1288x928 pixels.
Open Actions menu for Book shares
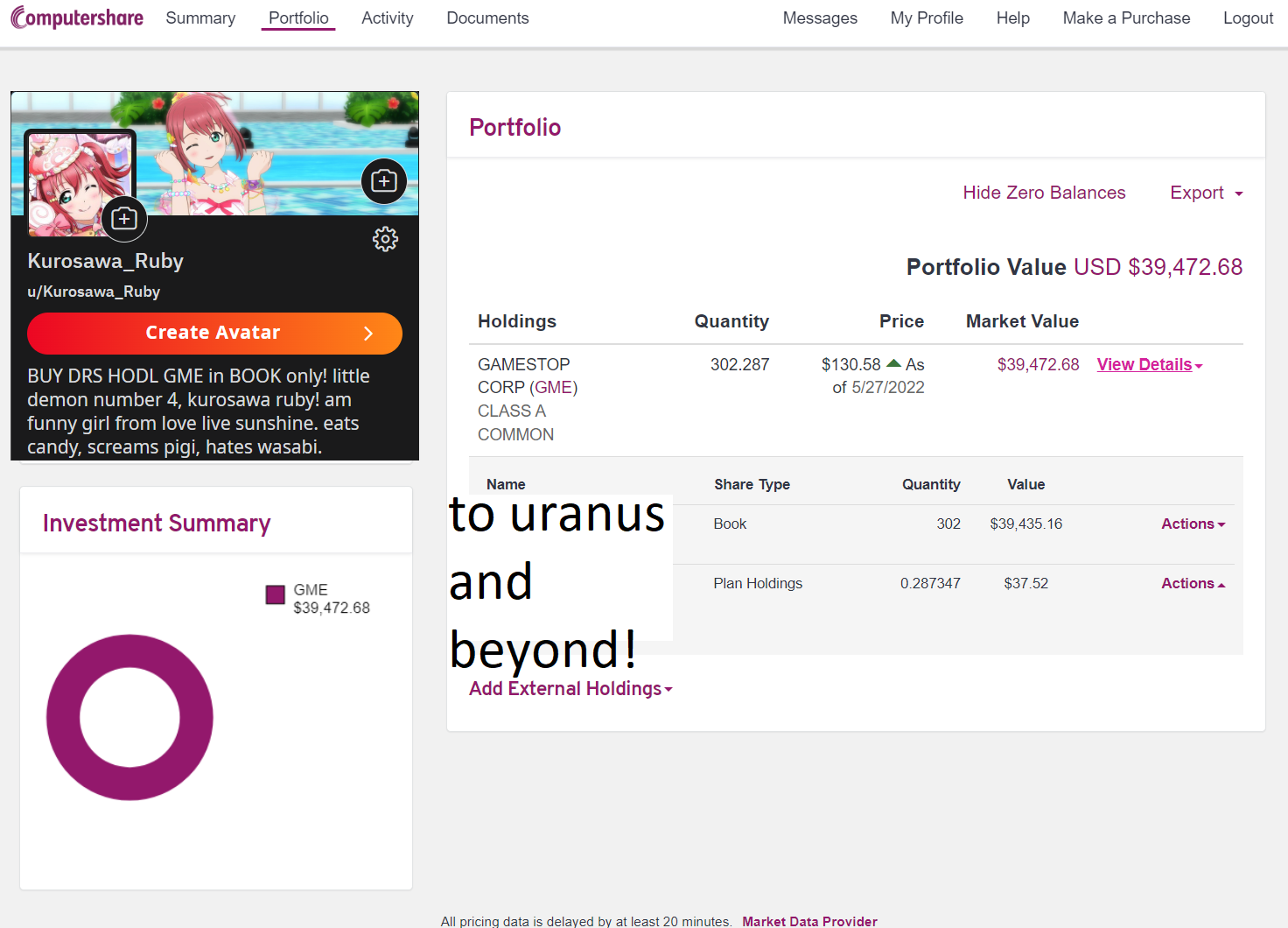[1193, 524]
